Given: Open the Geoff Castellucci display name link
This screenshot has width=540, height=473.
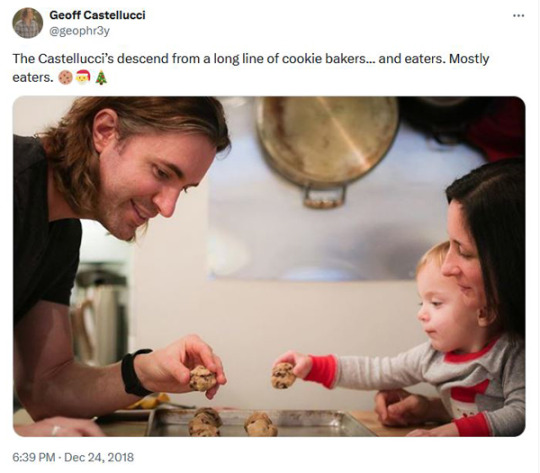Looking at the screenshot, I should pyautogui.click(x=97, y=15).
